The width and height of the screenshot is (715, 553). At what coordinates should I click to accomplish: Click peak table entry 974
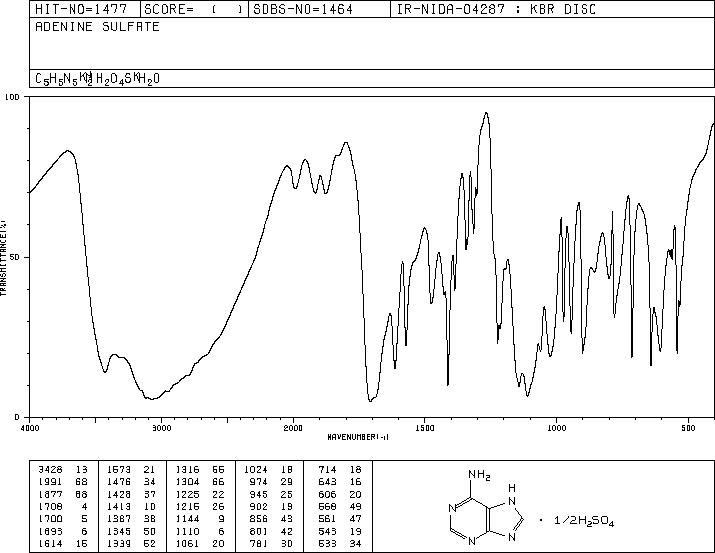(x=259, y=482)
